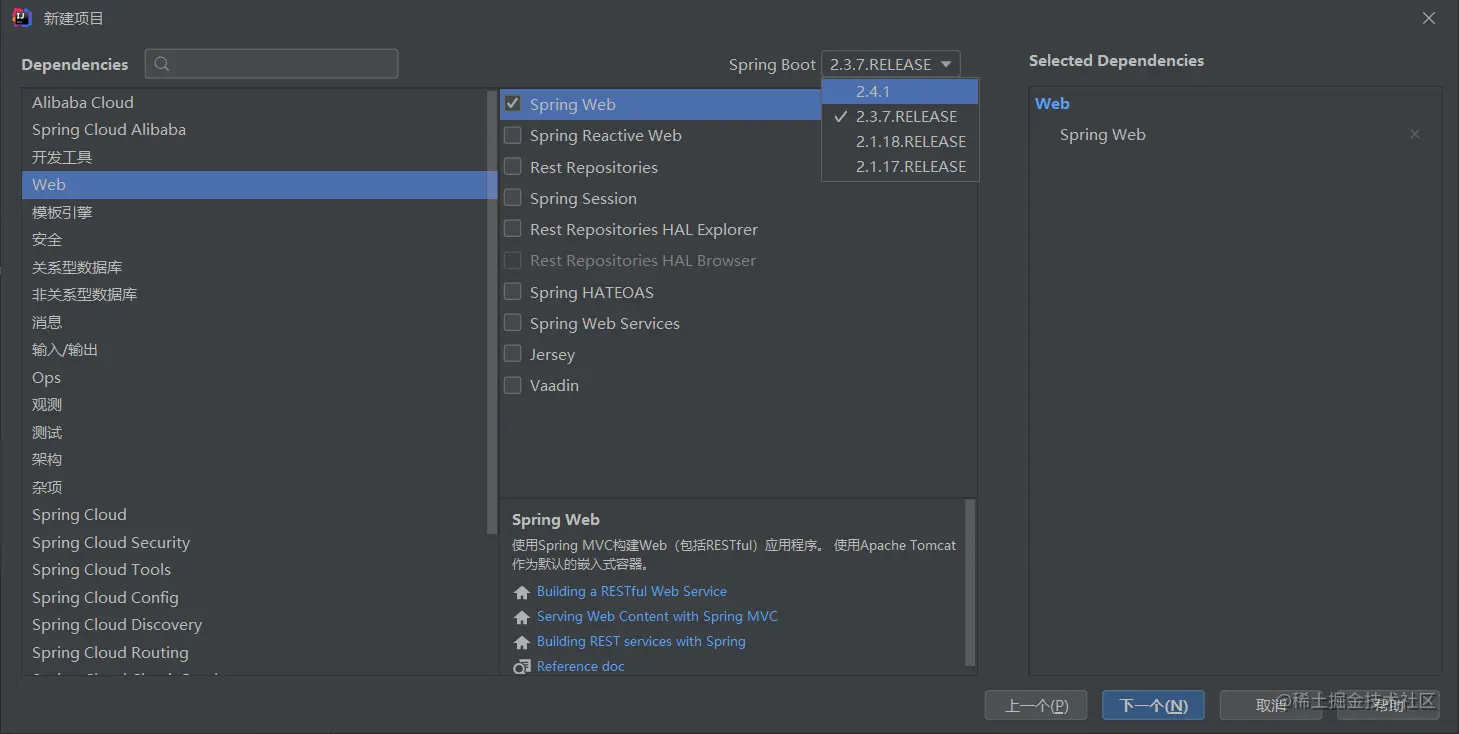Select Spring Web Services checkbox
The width and height of the screenshot is (1459, 734).
click(x=512, y=323)
